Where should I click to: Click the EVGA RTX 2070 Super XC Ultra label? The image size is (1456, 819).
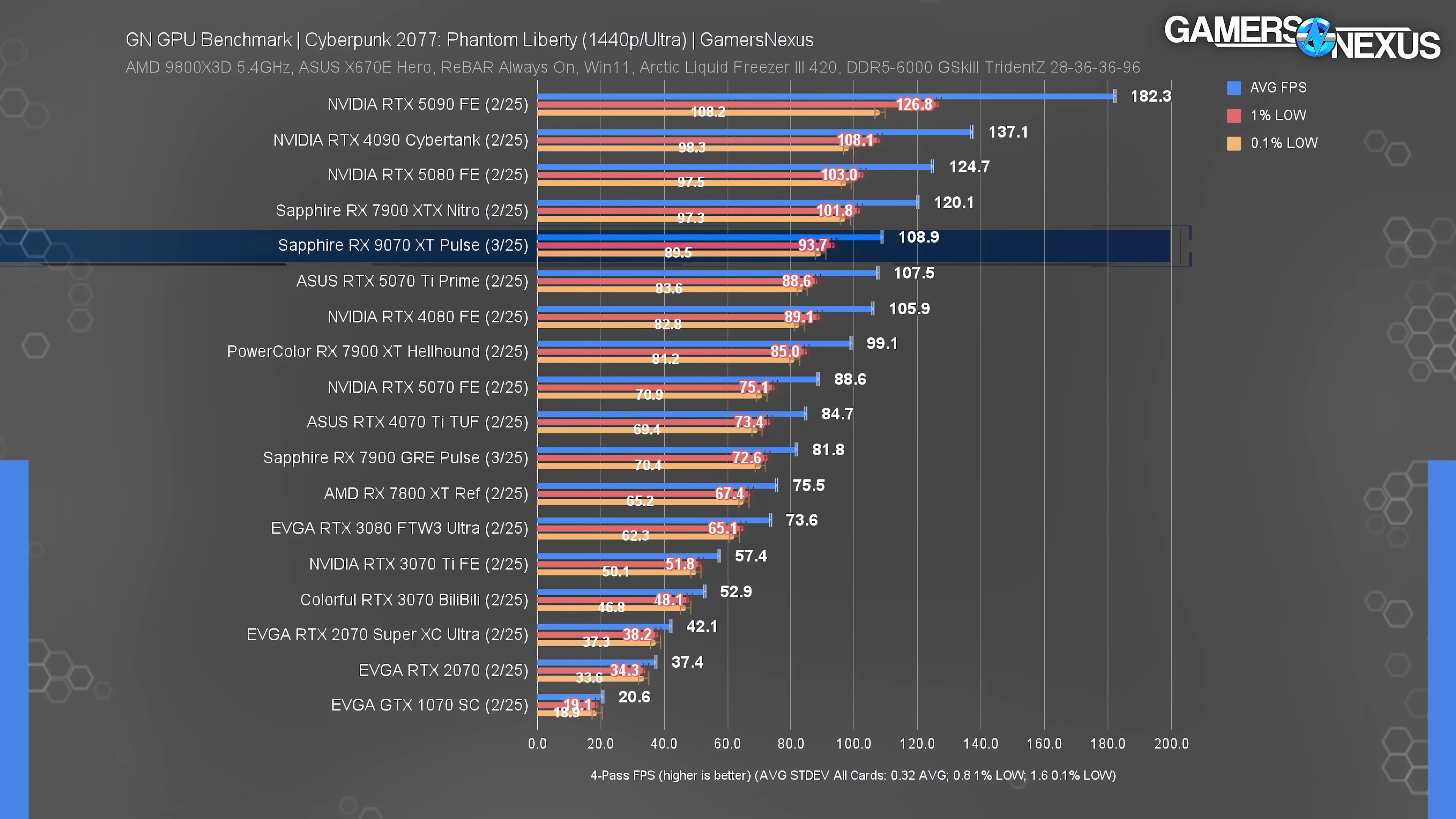387,635
